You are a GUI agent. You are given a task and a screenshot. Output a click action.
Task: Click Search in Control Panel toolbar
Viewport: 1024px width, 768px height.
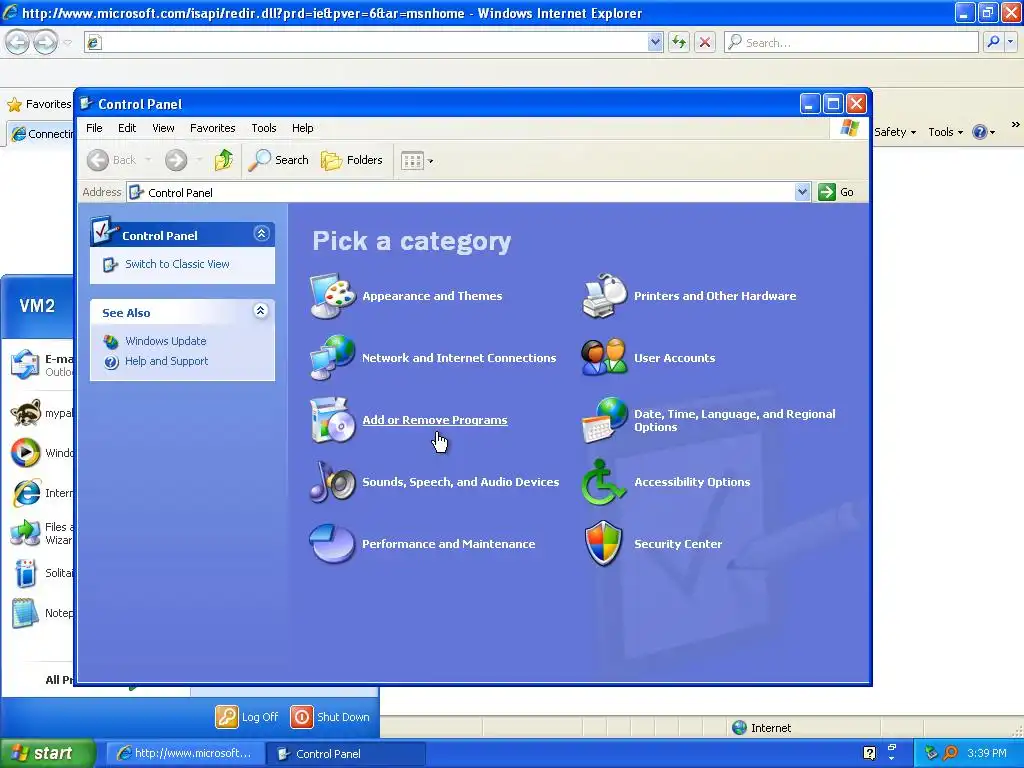279,160
